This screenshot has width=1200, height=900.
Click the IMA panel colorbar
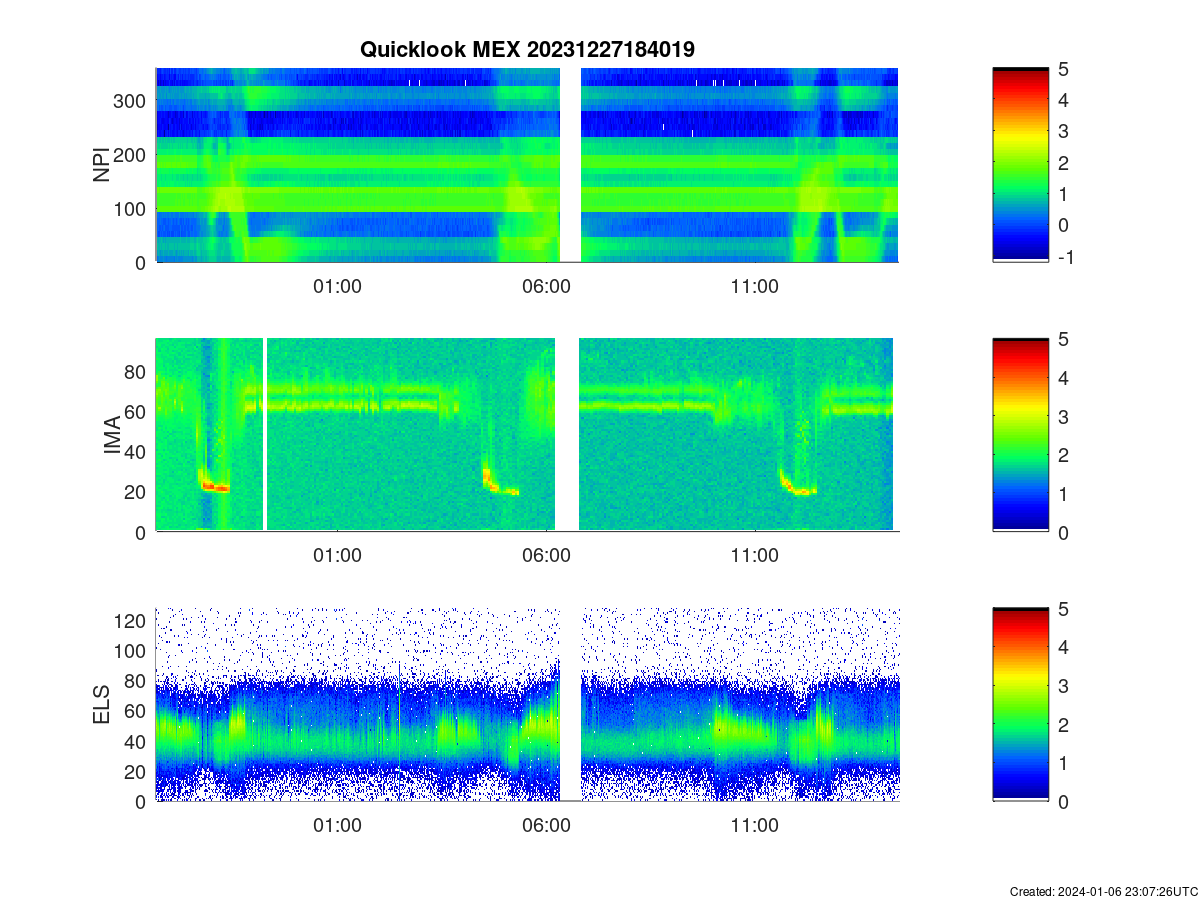click(x=1020, y=435)
